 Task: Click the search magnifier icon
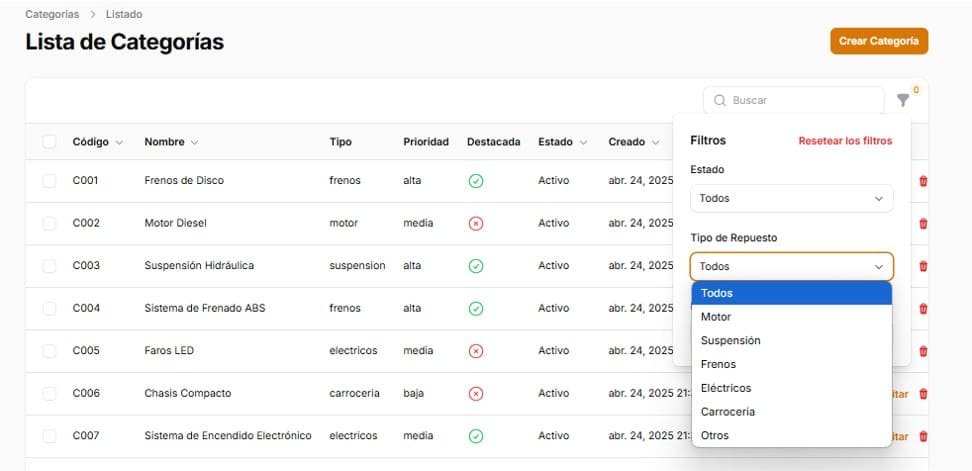720,100
